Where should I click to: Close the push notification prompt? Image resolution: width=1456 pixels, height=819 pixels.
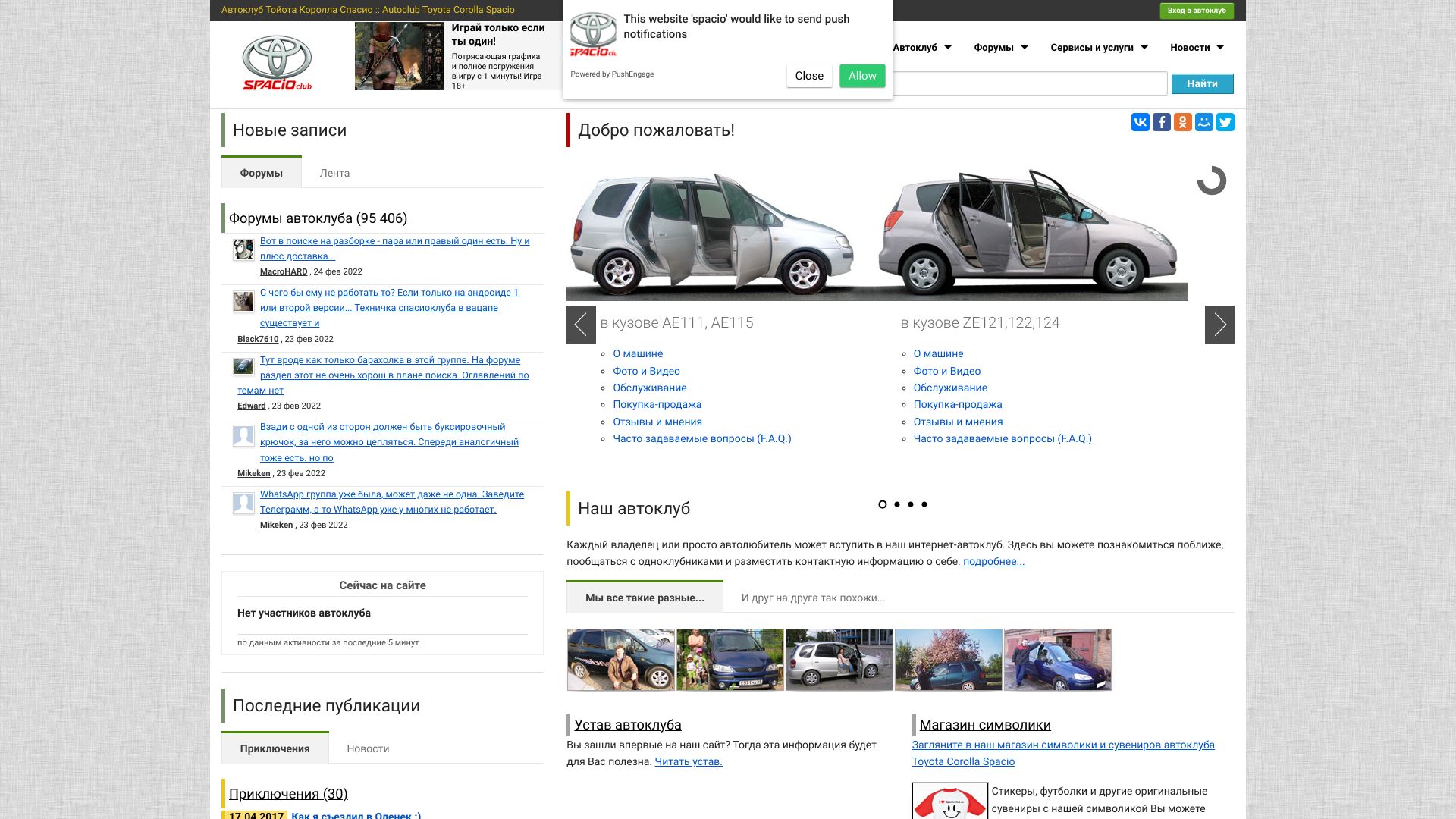tap(809, 76)
